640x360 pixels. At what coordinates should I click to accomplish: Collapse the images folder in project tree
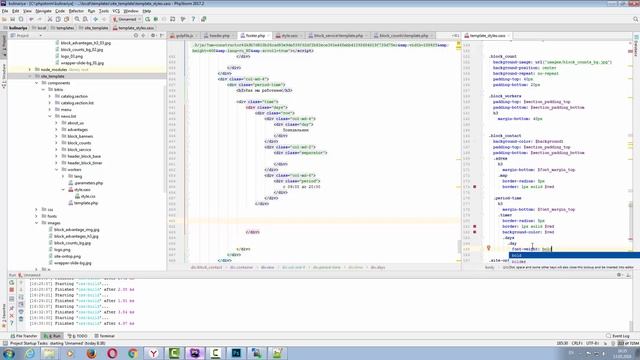point(36,223)
